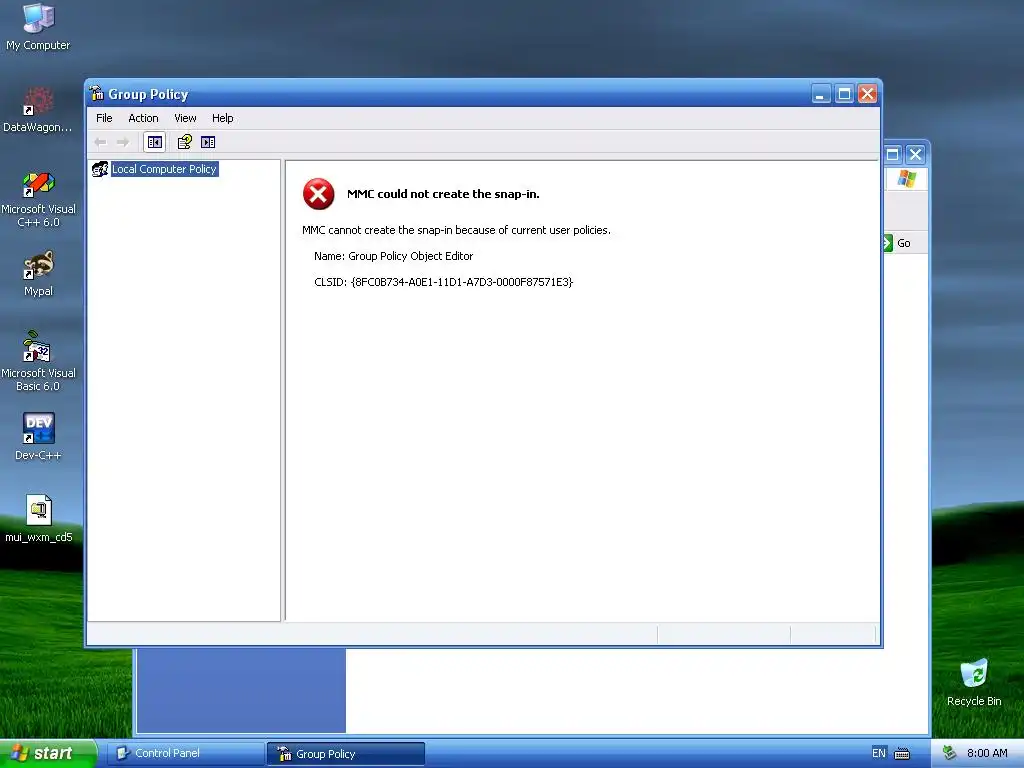The image size is (1024, 768).
Task: Switch to Control Panel taskbar button
Action: [185, 754]
